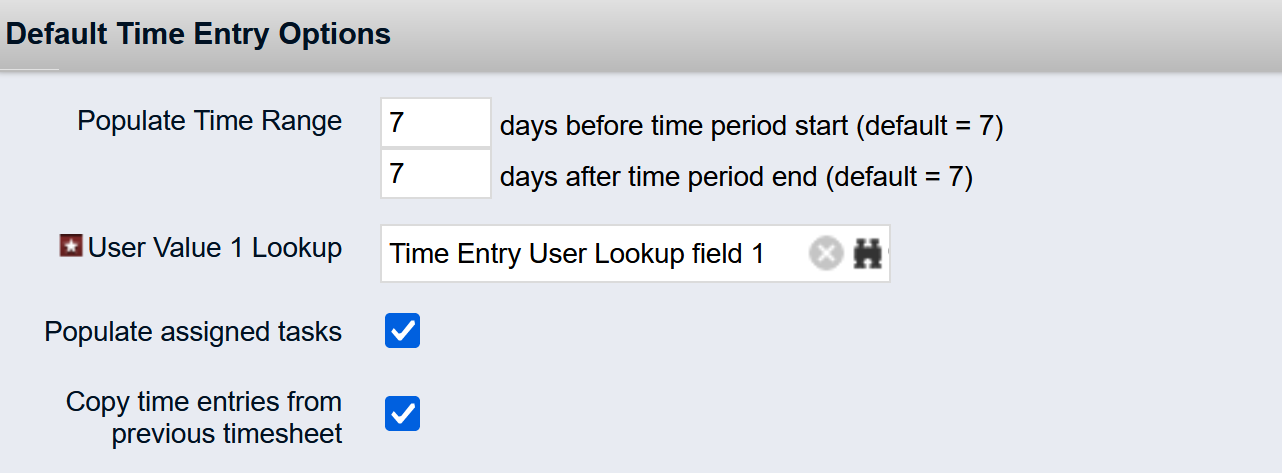Click the words "previous timesheet" in the checkbox label

227,435
